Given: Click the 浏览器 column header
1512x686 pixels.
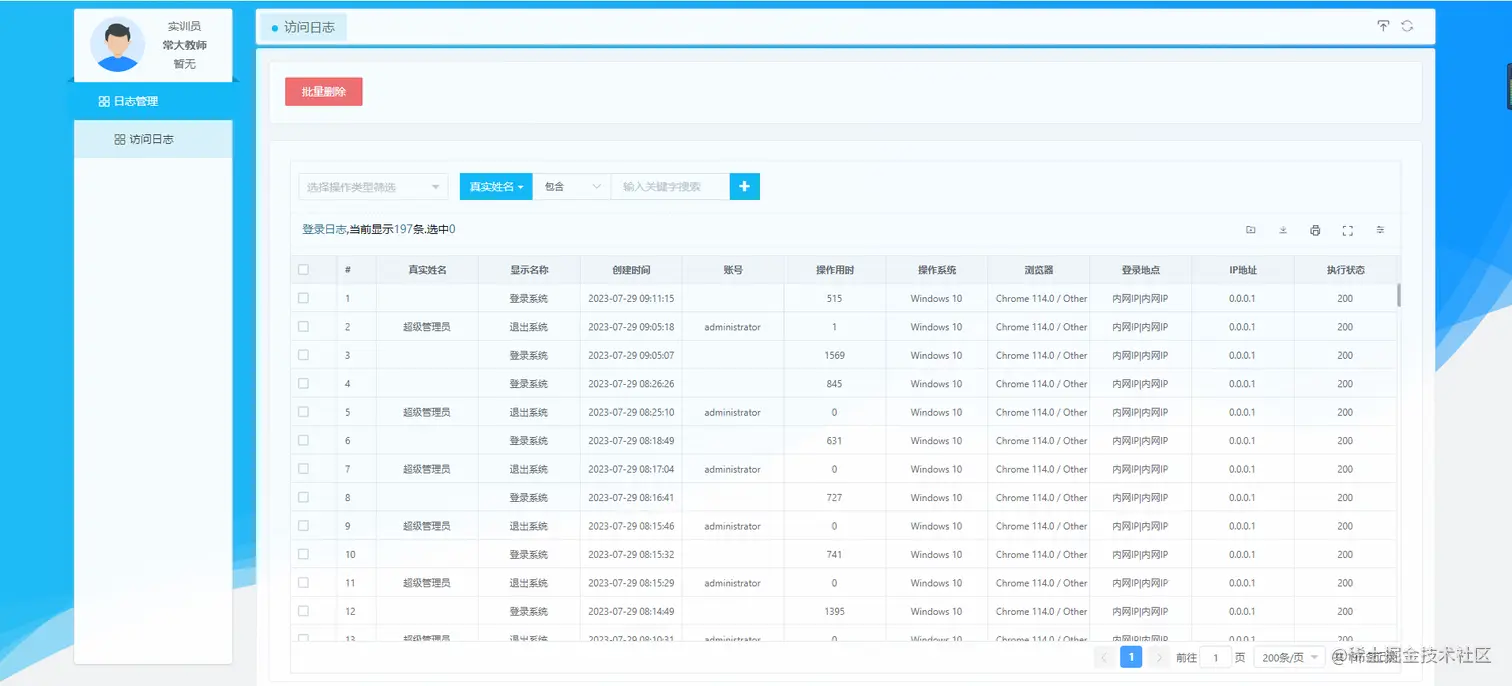Looking at the screenshot, I should tap(1039, 270).
